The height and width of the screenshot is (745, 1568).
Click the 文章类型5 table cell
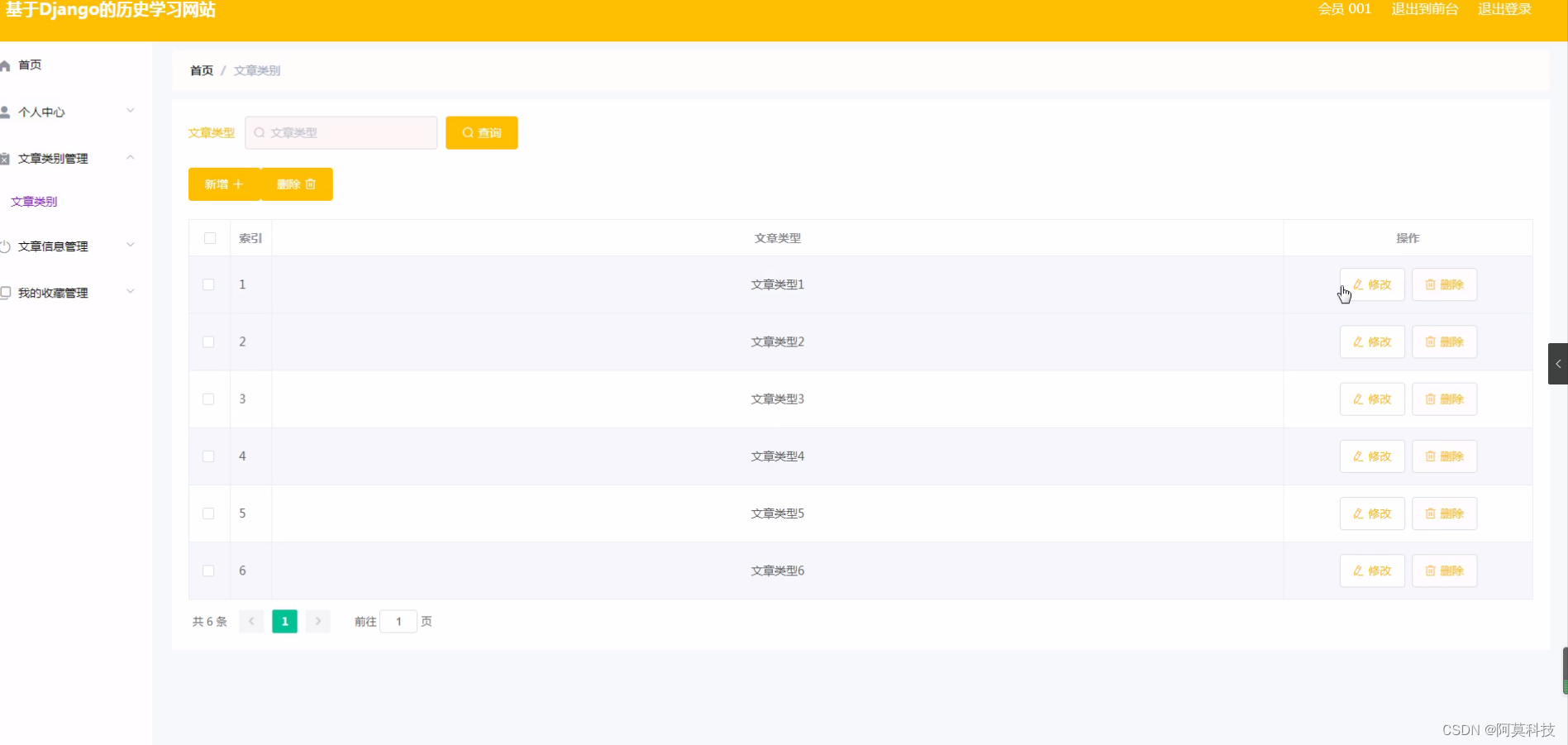pyautogui.click(x=778, y=513)
